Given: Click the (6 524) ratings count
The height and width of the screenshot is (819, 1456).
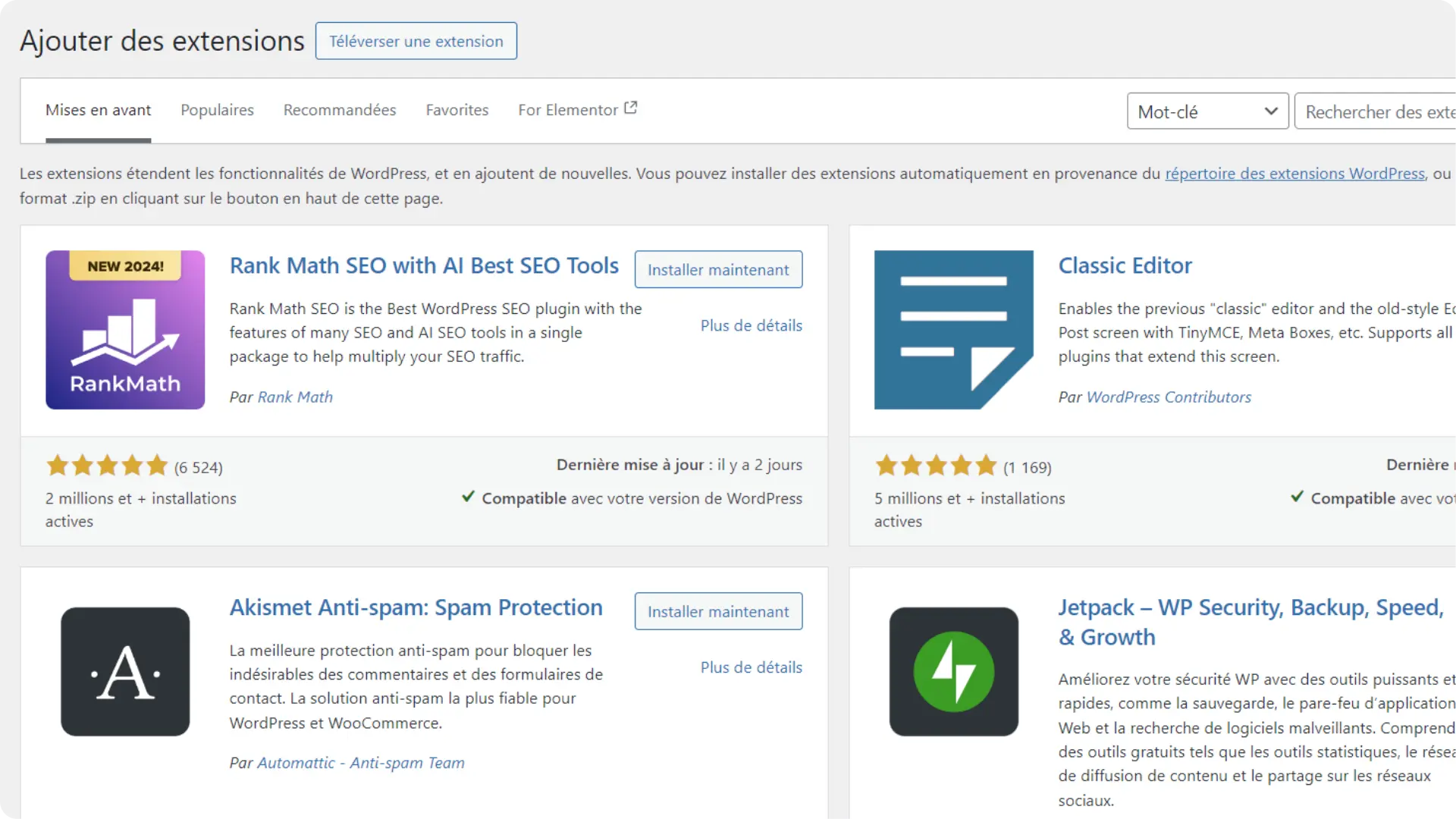Looking at the screenshot, I should 199,467.
